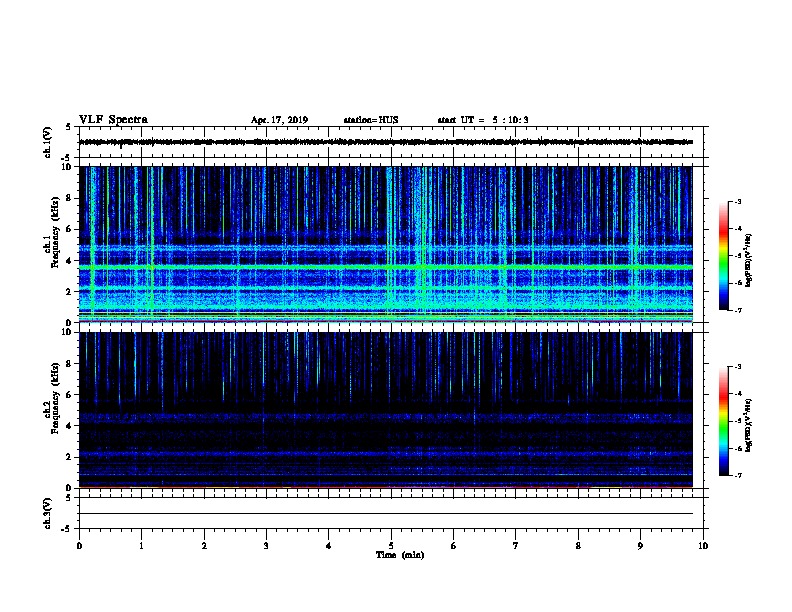Click the "5" tick on the time axis
Screen dimensions: 792x612
(391, 546)
